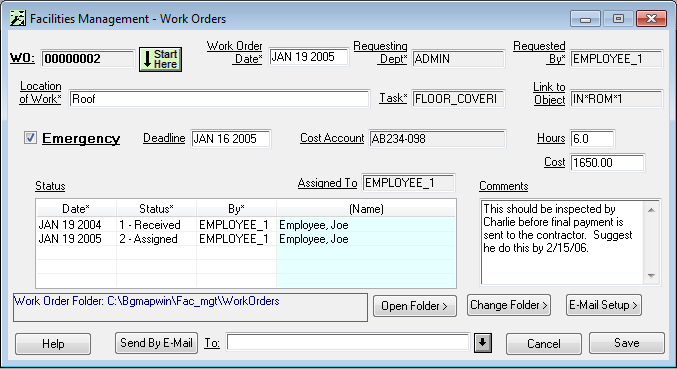
Task: Click the Task* label
Action: click(393, 98)
